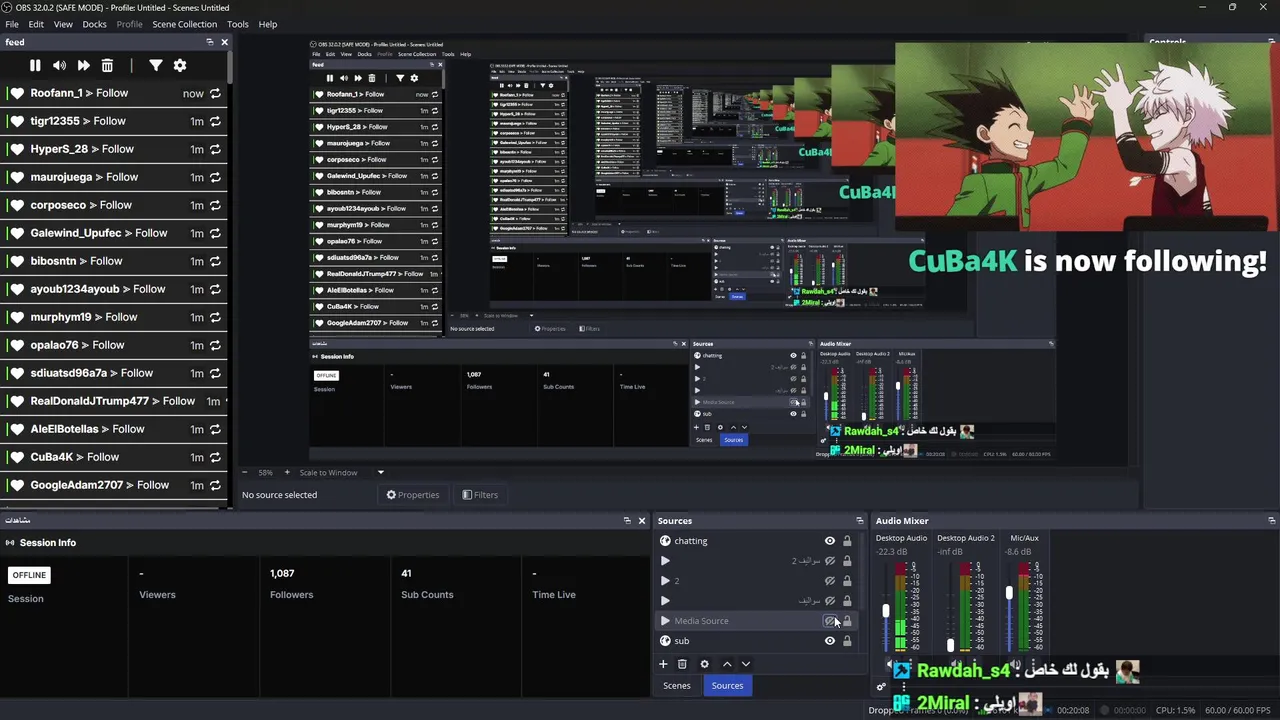Show the Media Source source
Viewport: 1280px width, 720px height.
click(x=829, y=621)
